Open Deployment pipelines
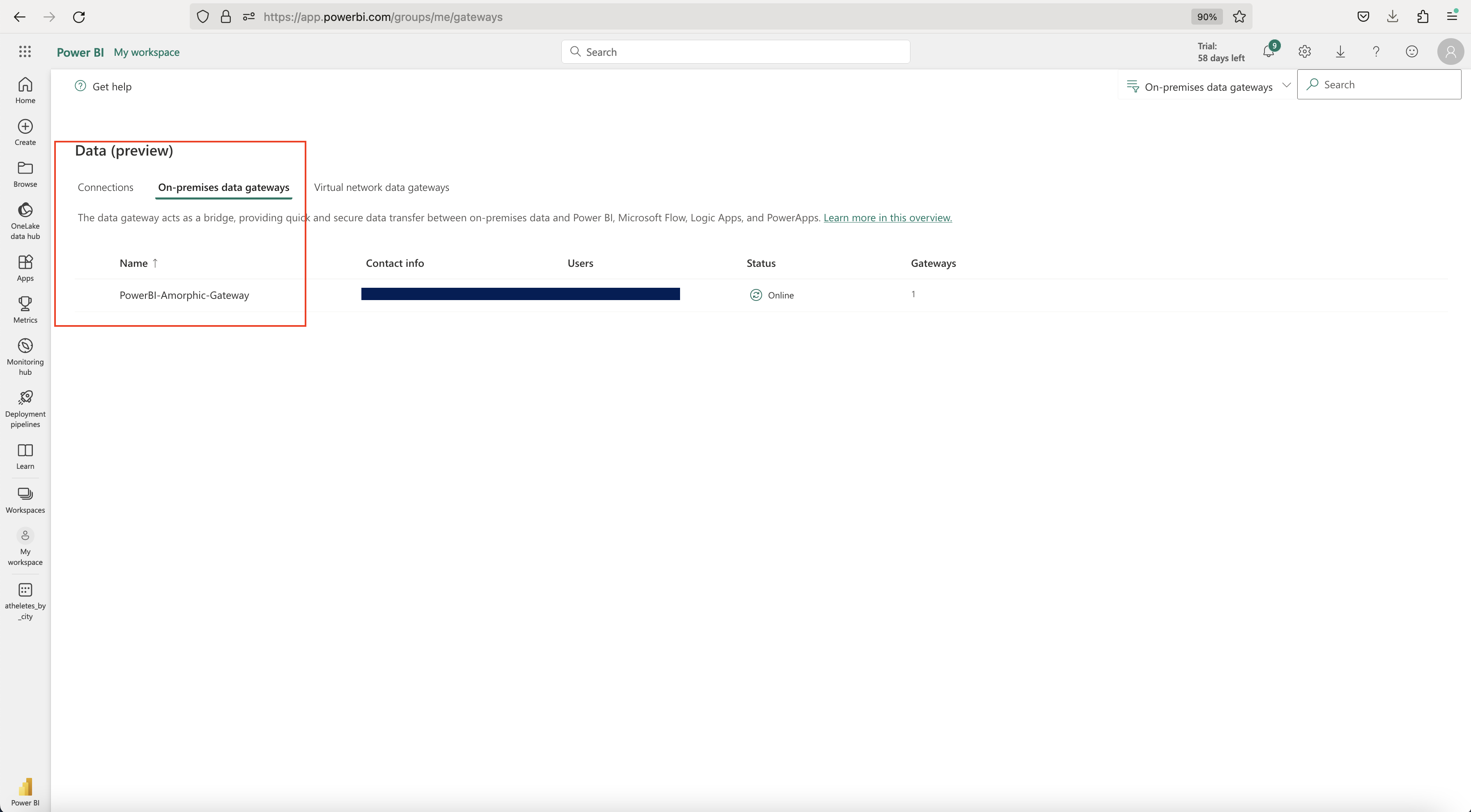The image size is (1471, 812). pyautogui.click(x=25, y=409)
